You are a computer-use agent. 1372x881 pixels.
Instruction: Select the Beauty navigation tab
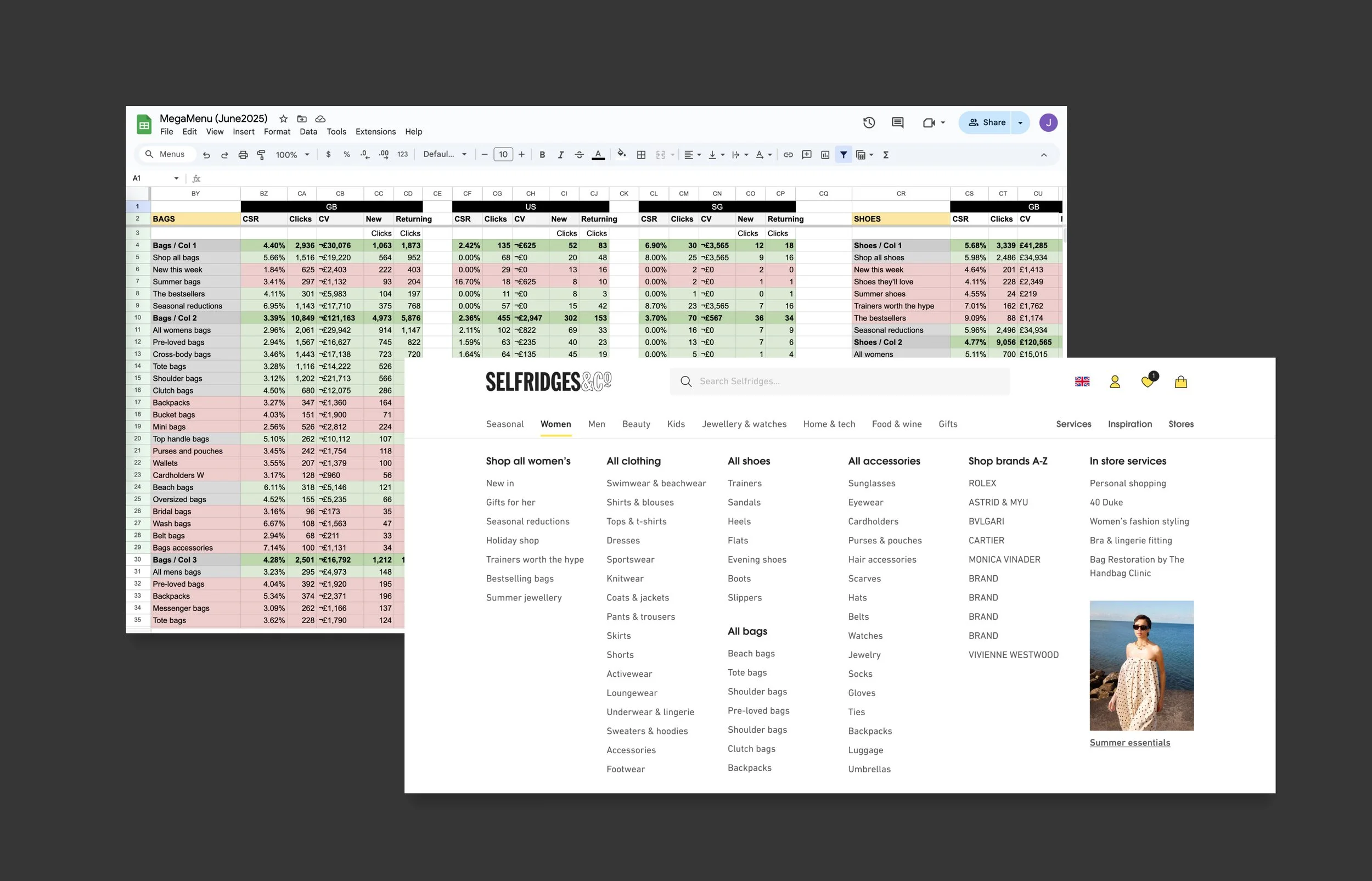point(636,424)
